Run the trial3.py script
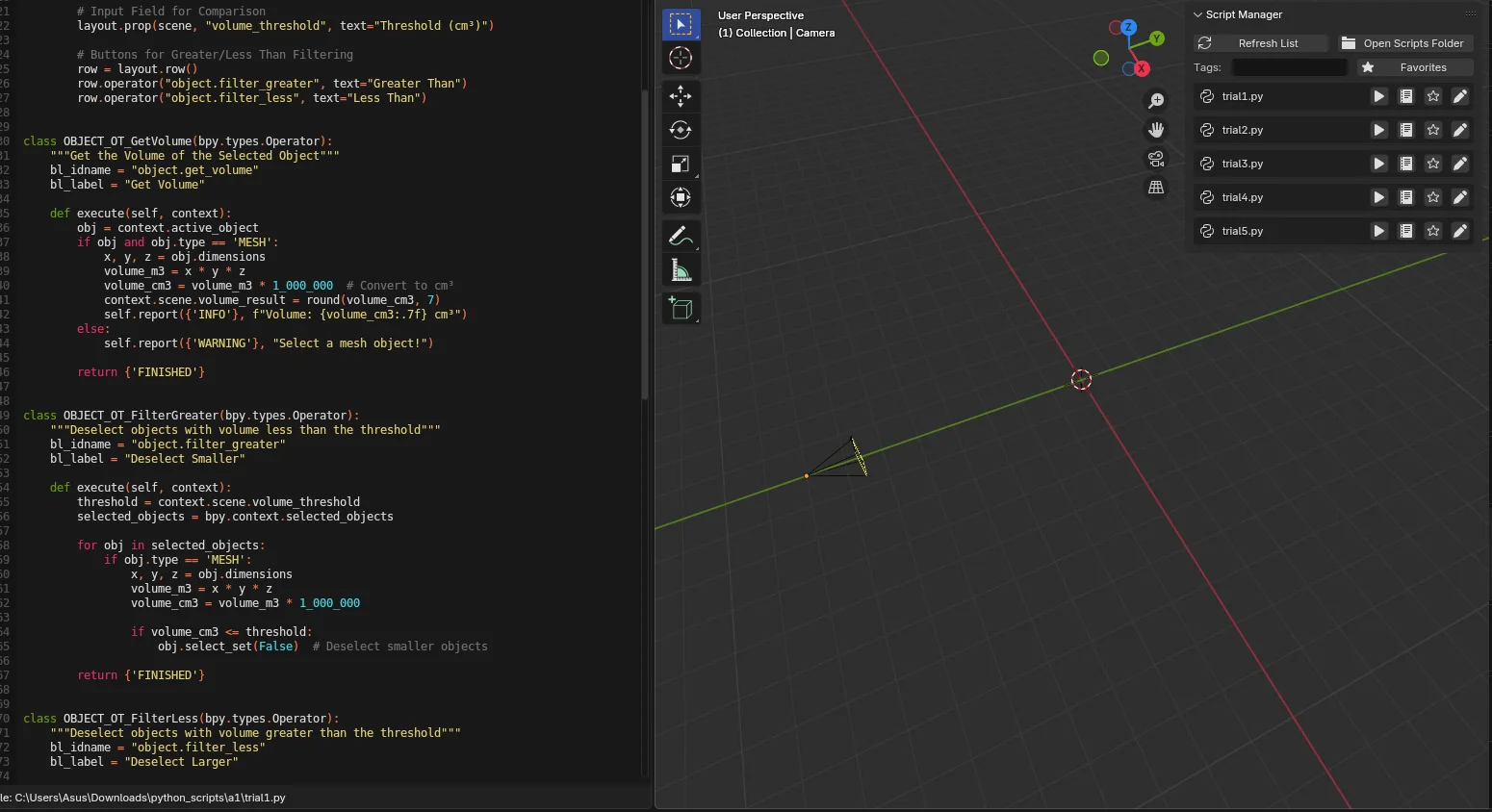Screen dimensions: 1492x812 (1379, 164)
